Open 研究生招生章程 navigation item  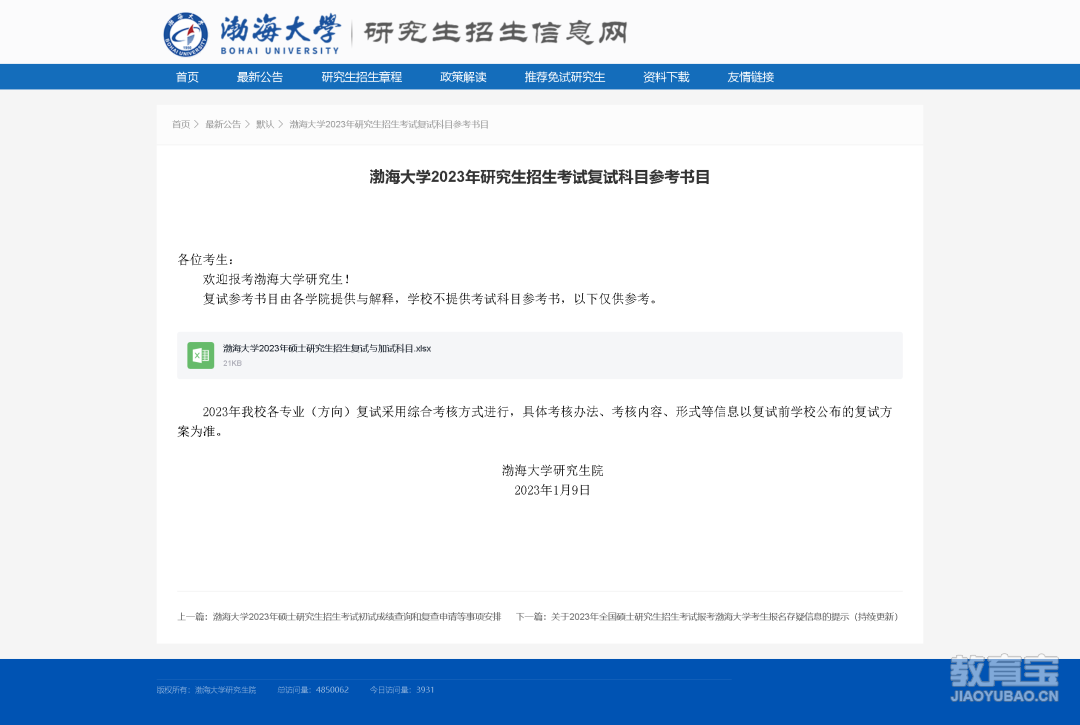[362, 77]
